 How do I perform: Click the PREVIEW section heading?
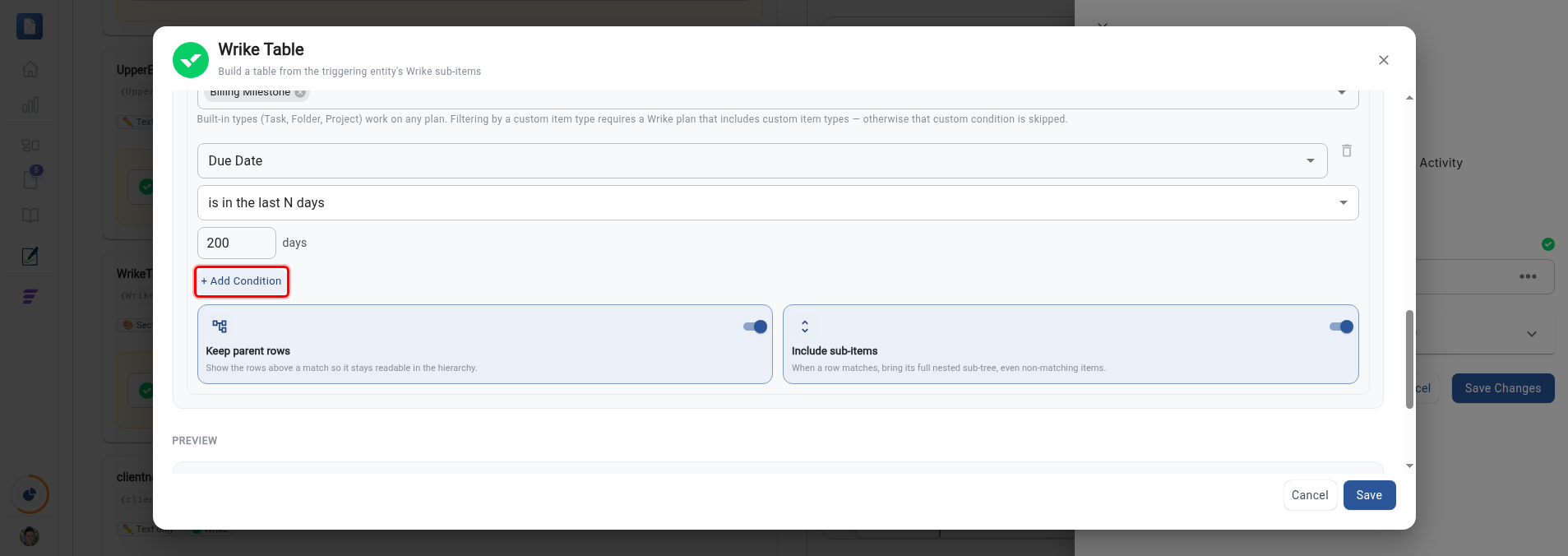coord(195,441)
